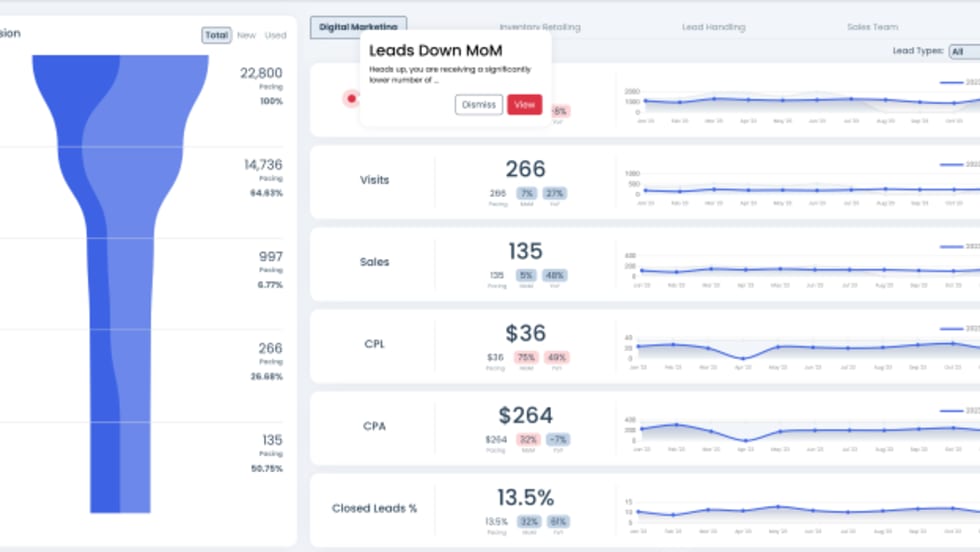Click the red alert indicator dot
The width and height of the screenshot is (980, 552).
(x=351, y=98)
